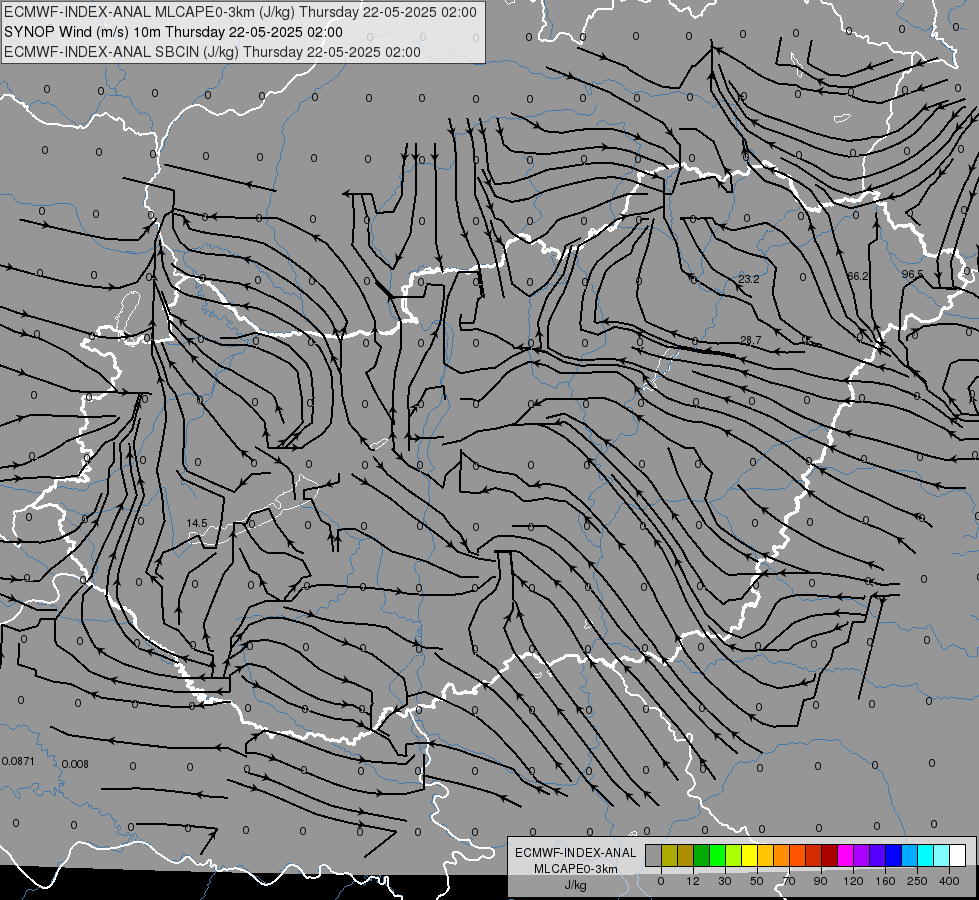Viewport: 979px width, 900px height.
Task: Click the legend tick label 30
Action: click(725, 881)
